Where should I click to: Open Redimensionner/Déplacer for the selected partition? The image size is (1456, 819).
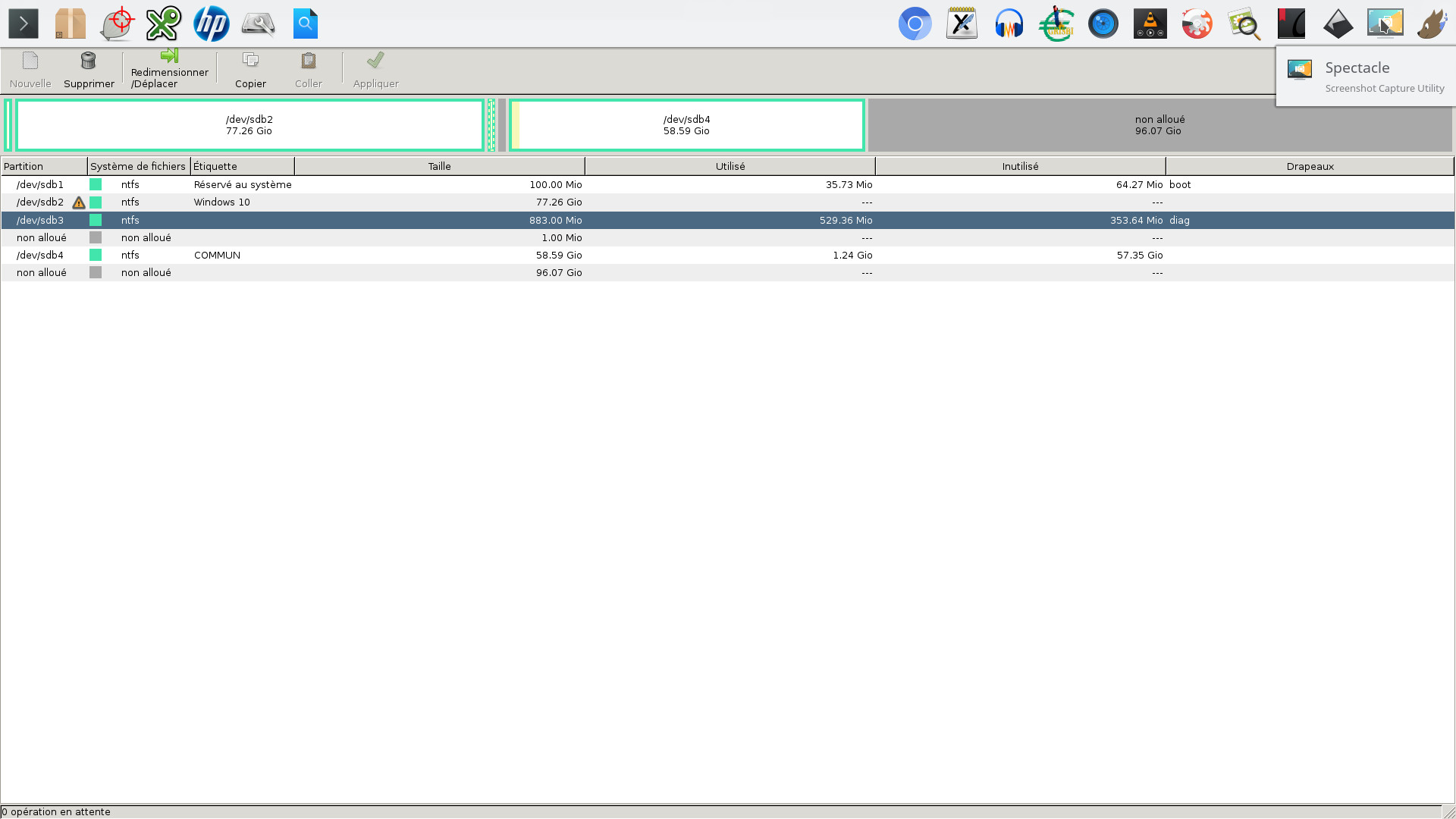[x=169, y=69]
